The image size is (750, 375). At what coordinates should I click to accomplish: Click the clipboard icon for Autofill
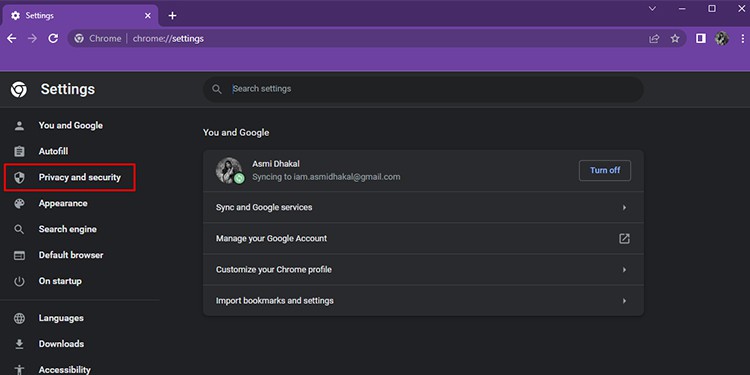[x=19, y=152]
